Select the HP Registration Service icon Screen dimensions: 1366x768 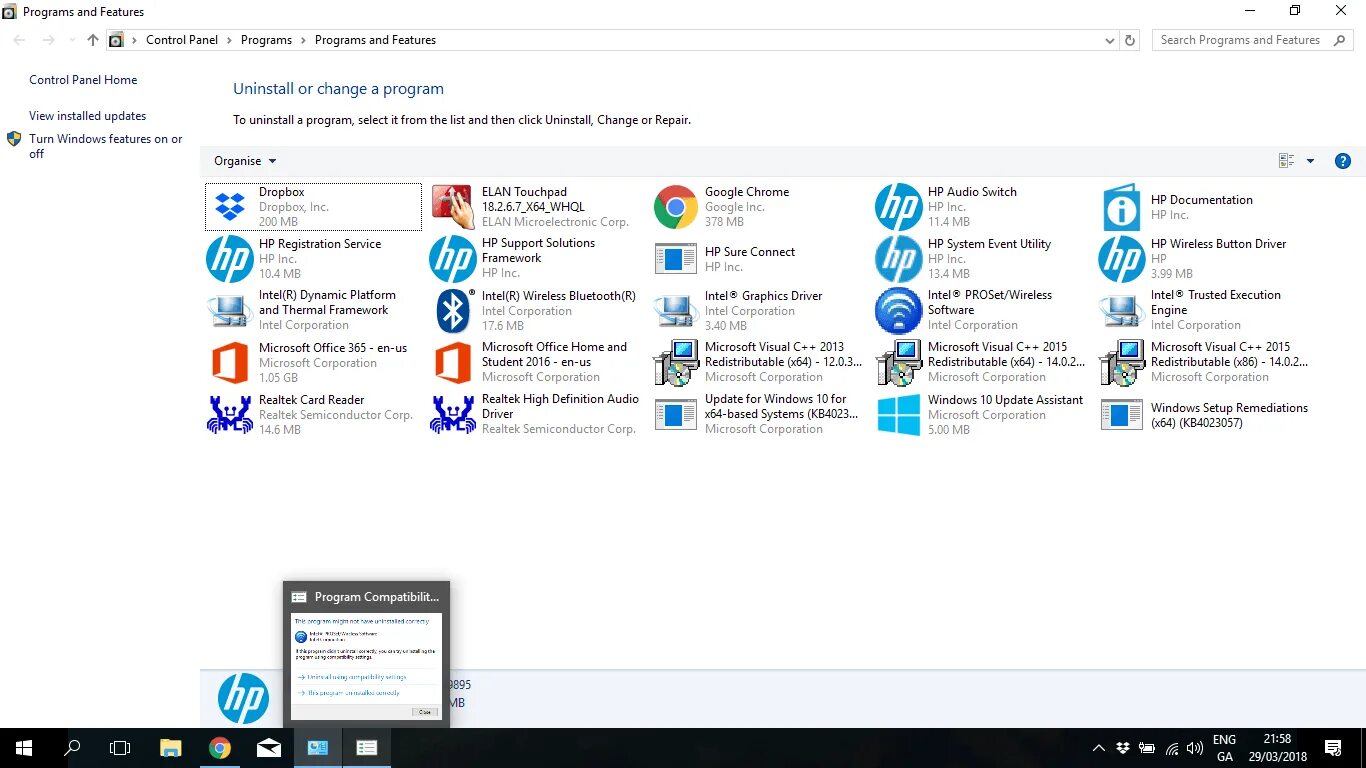tap(230, 259)
